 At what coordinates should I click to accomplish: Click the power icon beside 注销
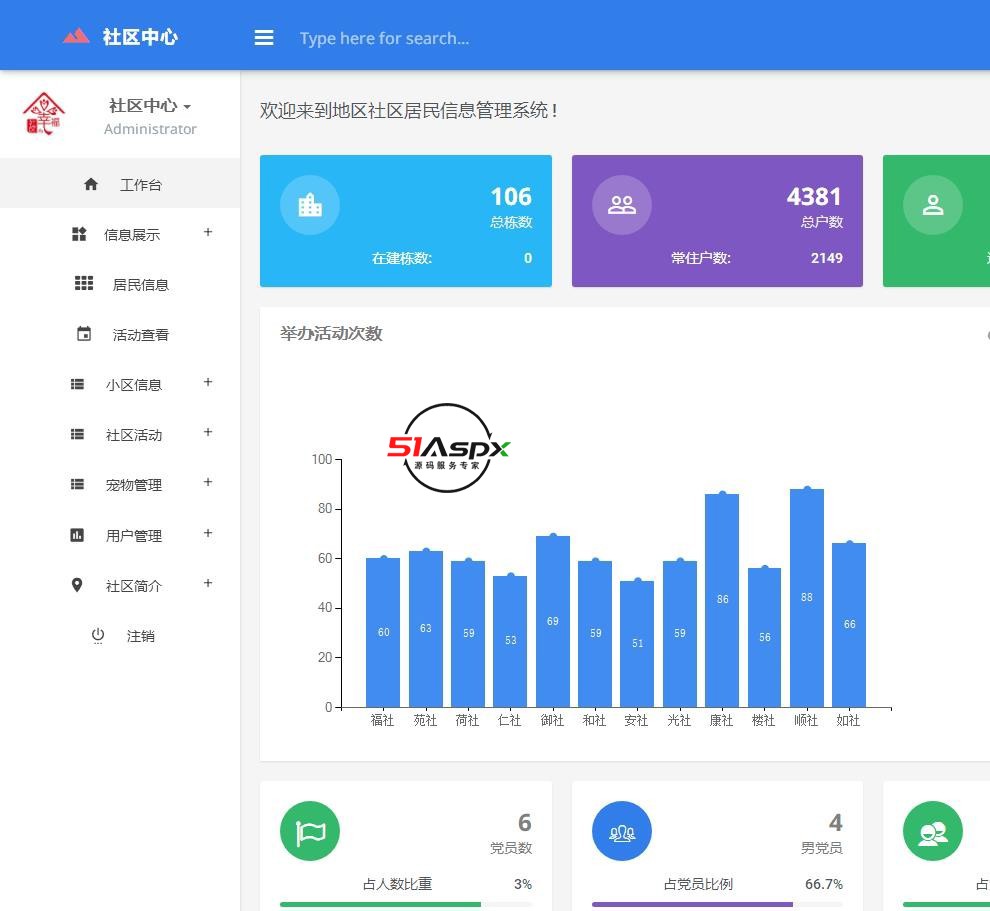click(x=98, y=635)
